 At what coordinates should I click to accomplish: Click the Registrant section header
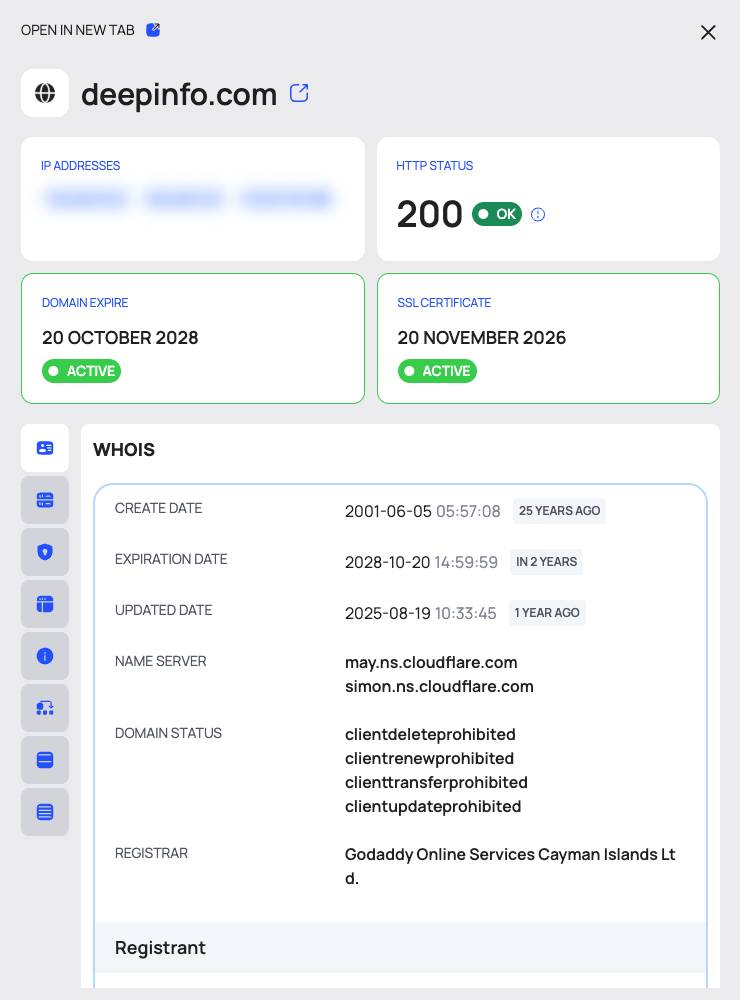click(400, 947)
